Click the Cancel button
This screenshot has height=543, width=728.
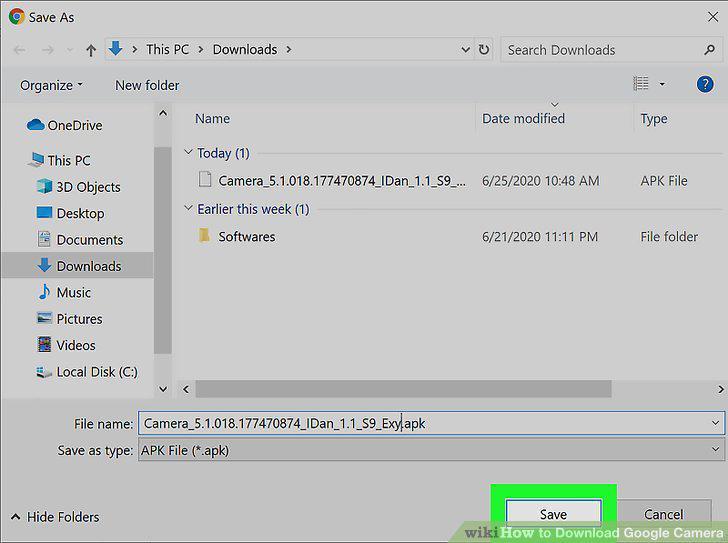(x=663, y=514)
